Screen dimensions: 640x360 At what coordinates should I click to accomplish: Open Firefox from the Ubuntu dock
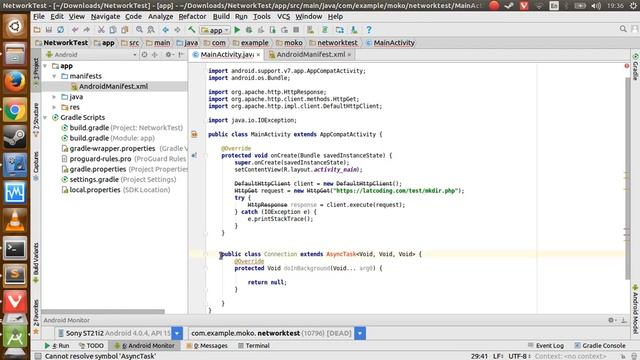pyautogui.click(x=15, y=81)
